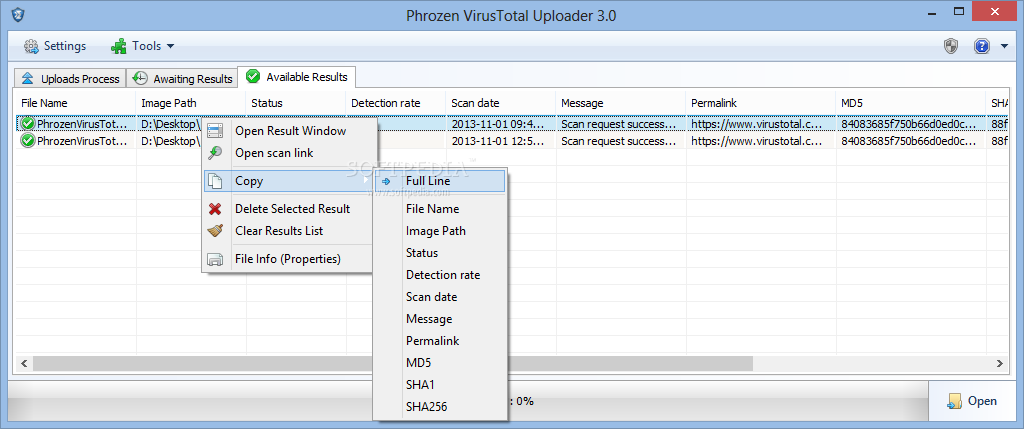Select Permalink in Copy submenu
Screen dimensions: 1024x429
(x=440, y=341)
